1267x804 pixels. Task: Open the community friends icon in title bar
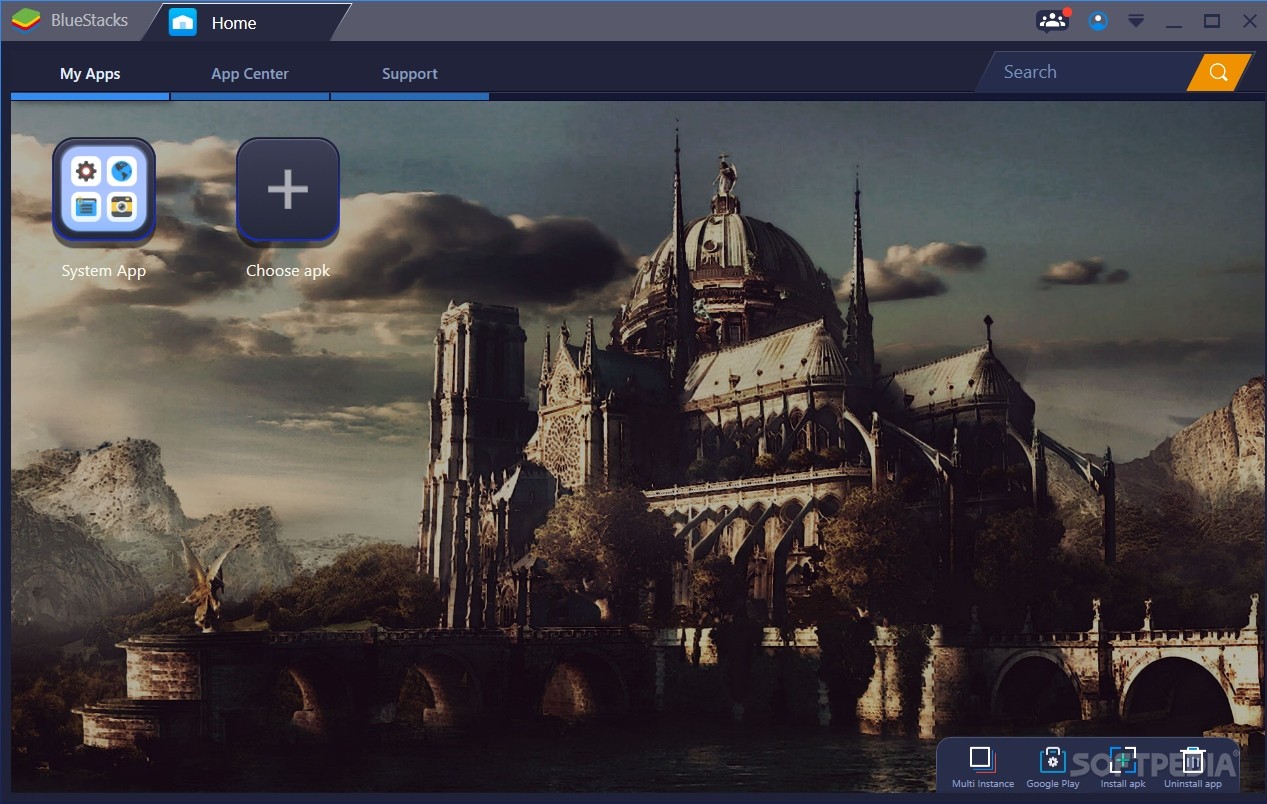tap(1051, 20)
